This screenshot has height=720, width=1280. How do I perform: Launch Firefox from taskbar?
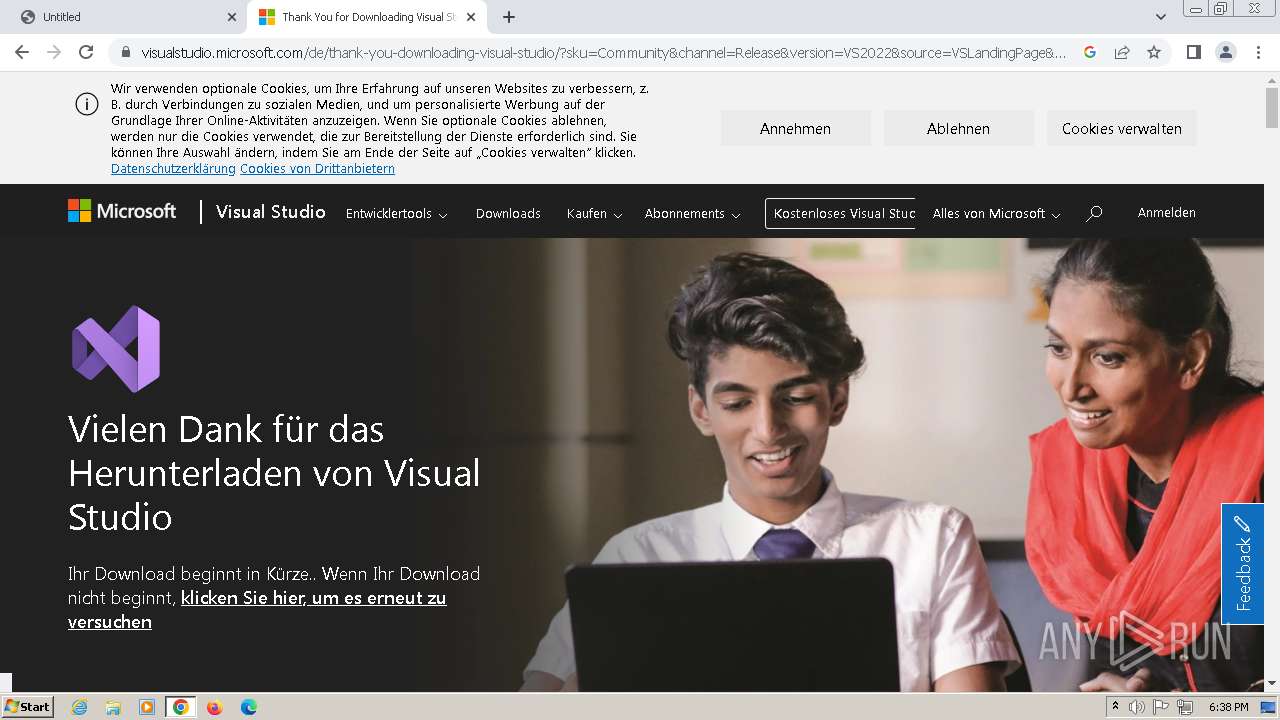point(214,707)
